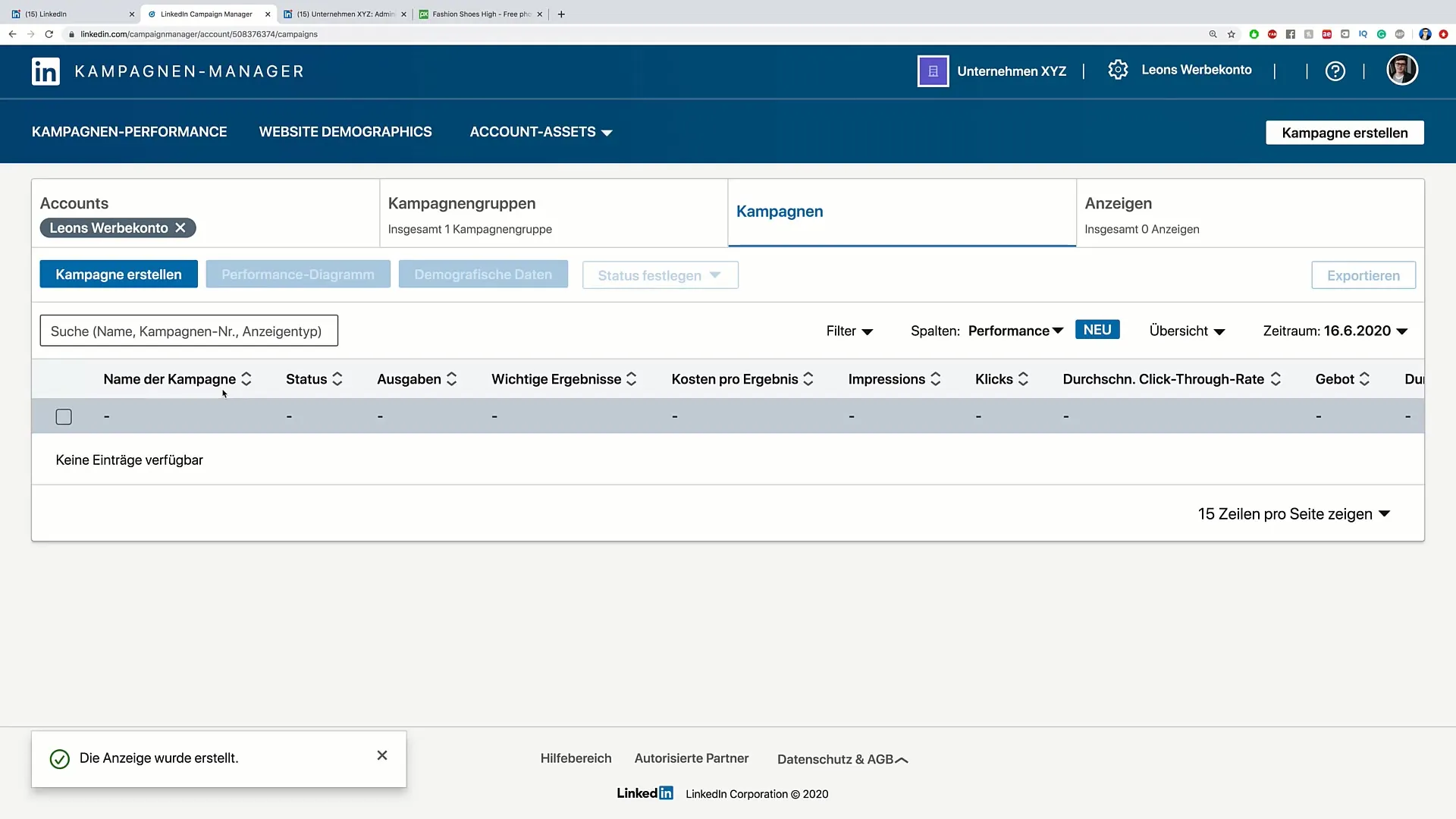Expand the ACCOUNT-ASSETS dropdown menu
Image resolution: width=1456 pixels, height=819 pixels.
pyautogui.click(x=541, y=132)
